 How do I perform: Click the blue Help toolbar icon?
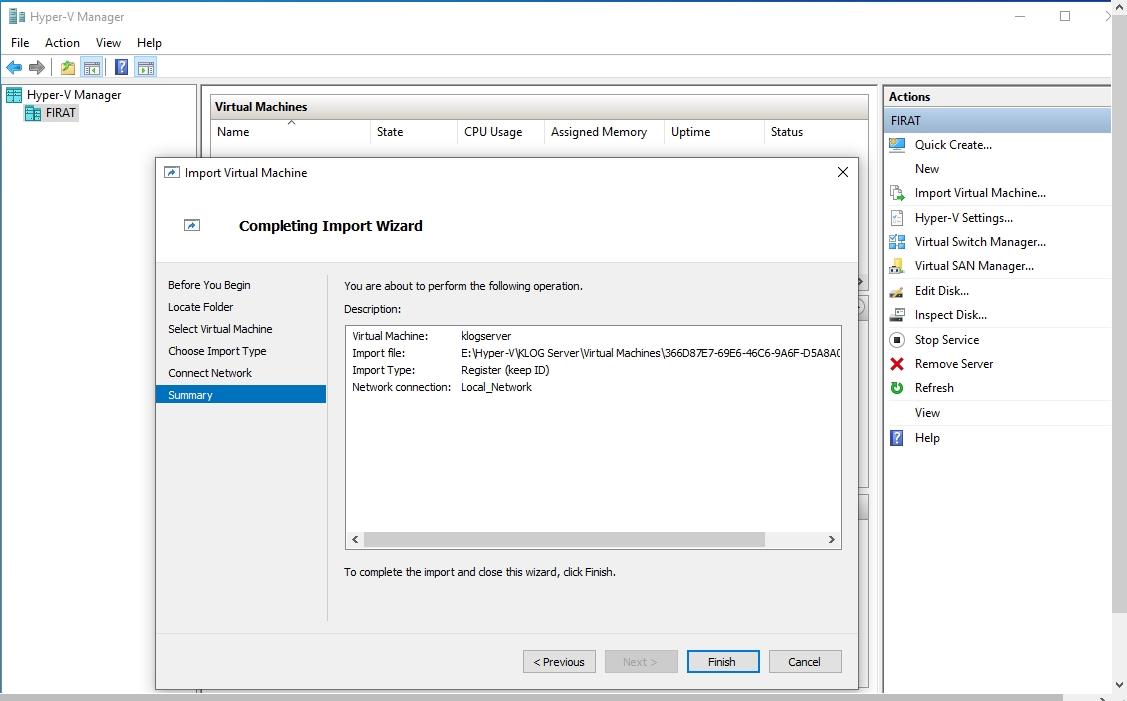[x=122, y=68]
